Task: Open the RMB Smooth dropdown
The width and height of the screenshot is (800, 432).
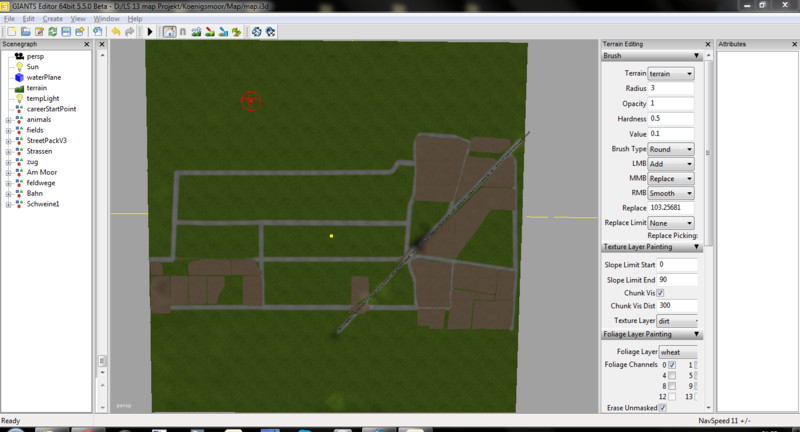Action: [x=671, y=193]
